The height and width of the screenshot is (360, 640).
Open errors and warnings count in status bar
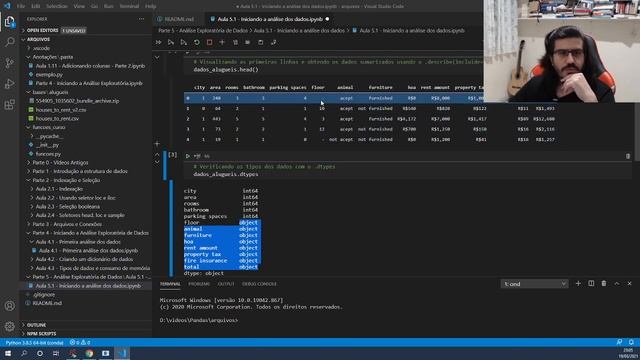click(80, 343)
